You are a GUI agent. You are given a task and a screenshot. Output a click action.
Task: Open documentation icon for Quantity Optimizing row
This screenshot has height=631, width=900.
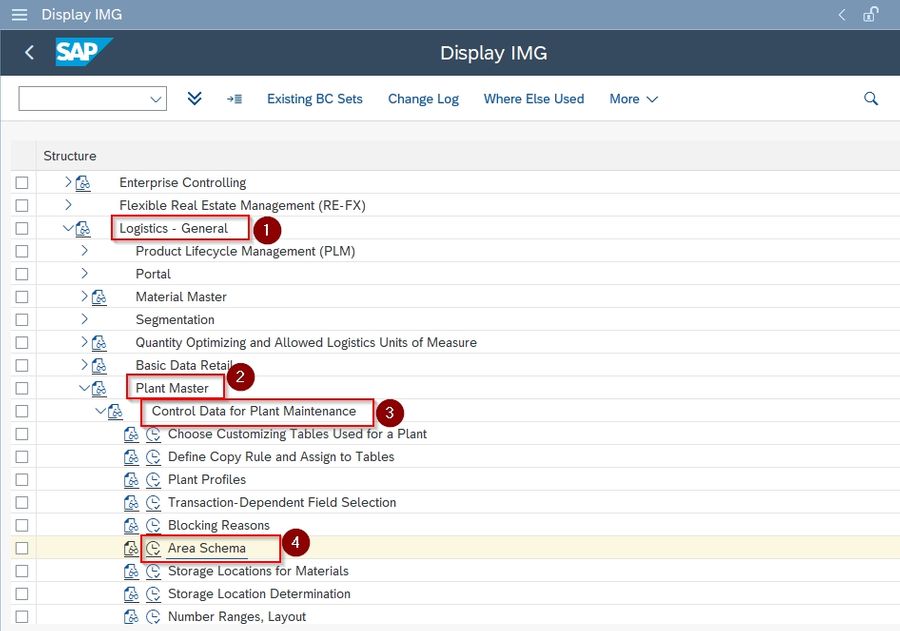[99, 343]
